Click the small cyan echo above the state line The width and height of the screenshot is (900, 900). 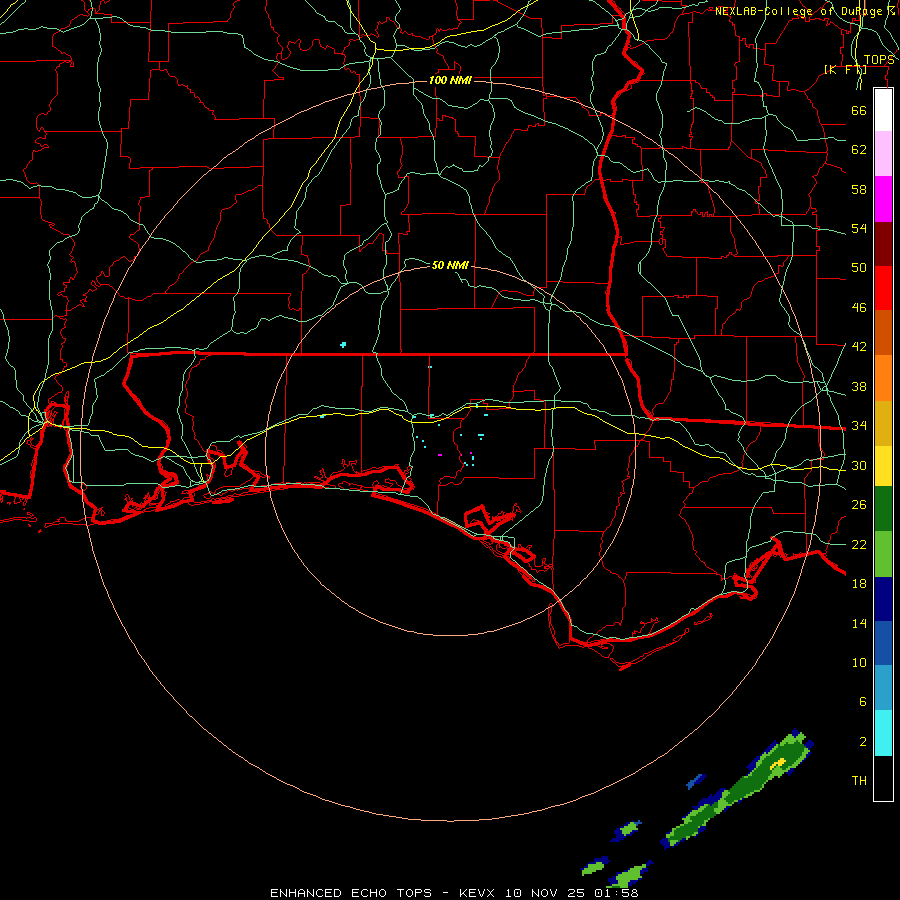coord(343,344)
